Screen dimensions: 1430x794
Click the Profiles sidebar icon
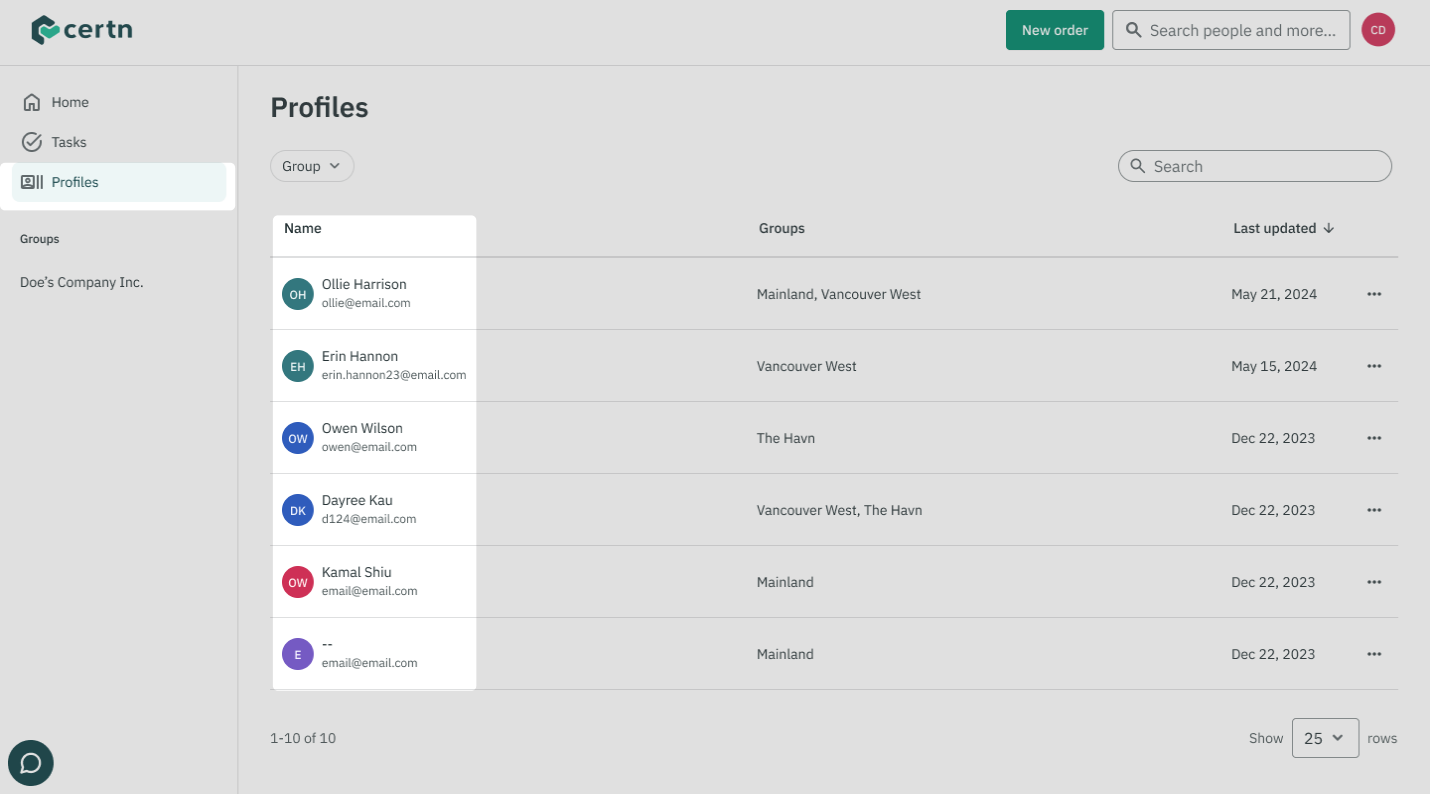31,182
